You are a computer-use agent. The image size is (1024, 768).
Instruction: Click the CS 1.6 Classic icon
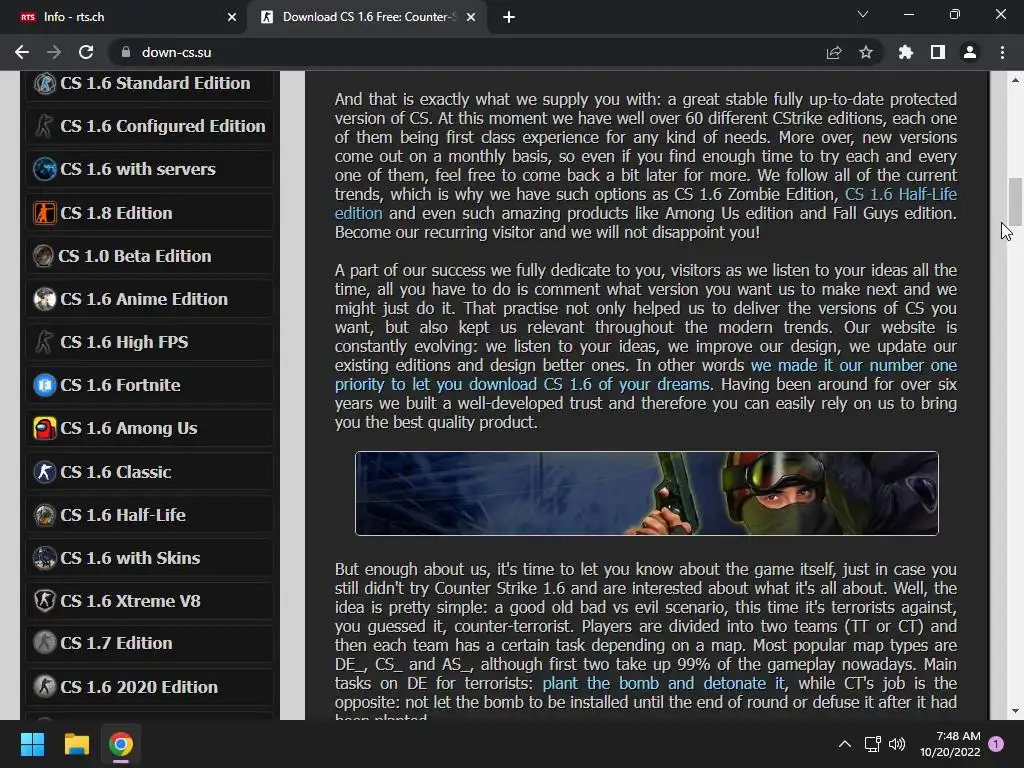pos(44,472)
